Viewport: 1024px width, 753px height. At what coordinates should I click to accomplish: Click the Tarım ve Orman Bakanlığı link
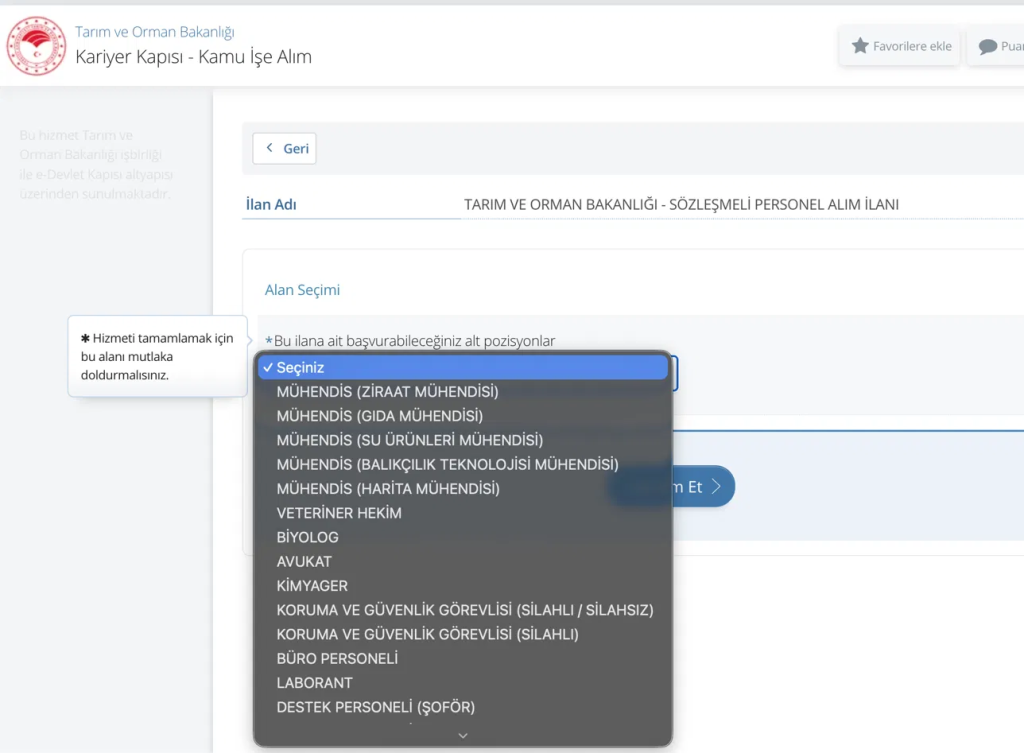[155, 31]
